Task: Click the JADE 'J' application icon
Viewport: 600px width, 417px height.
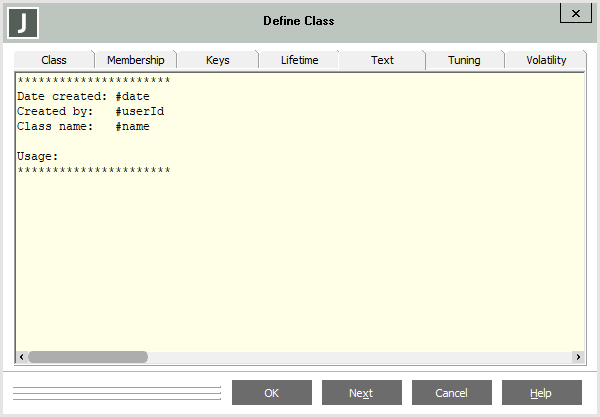Action: click(x=23, y=21)
